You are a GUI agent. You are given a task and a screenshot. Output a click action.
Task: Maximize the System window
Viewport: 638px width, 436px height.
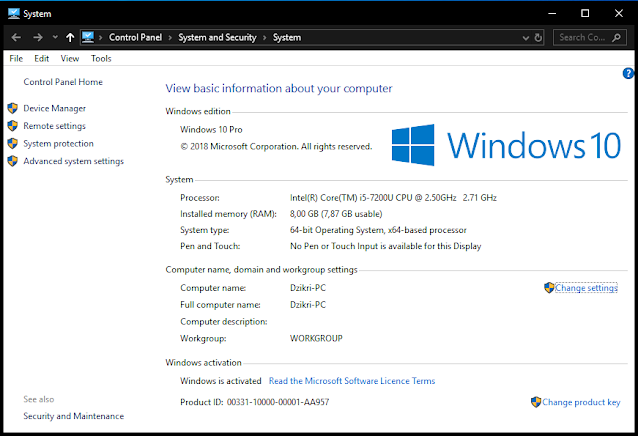(x=585, y=13)
